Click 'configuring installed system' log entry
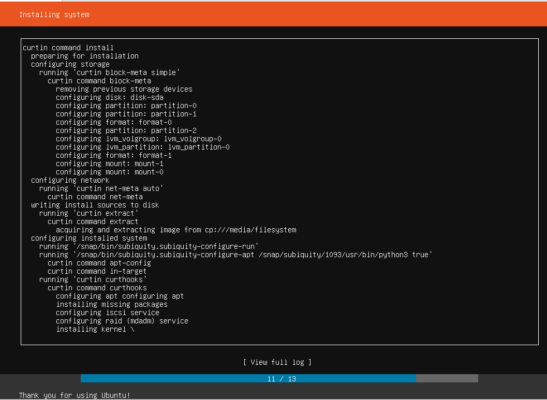 [x=89, y=238]
